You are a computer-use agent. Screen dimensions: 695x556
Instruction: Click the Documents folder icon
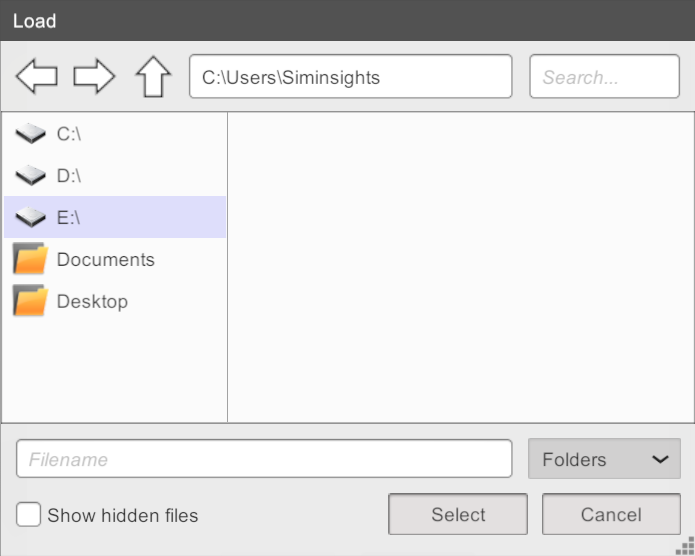point(31,259)
